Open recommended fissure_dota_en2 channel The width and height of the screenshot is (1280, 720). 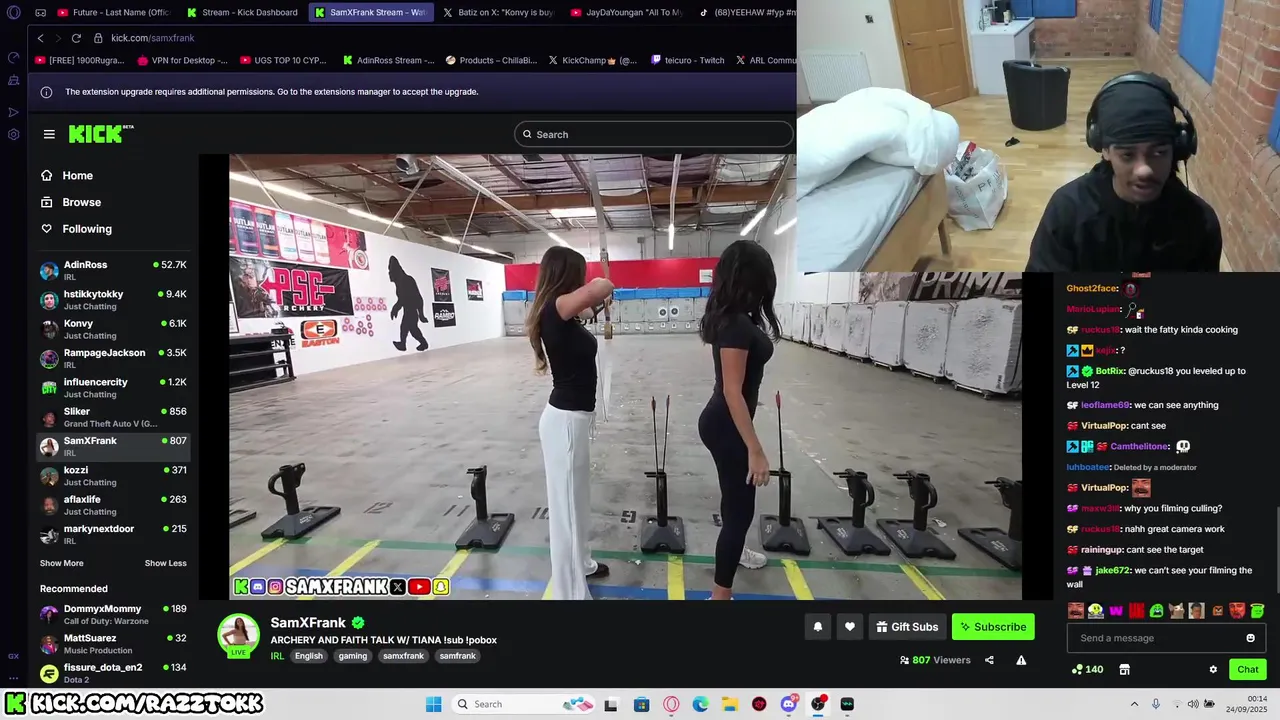tap(113, 673)
